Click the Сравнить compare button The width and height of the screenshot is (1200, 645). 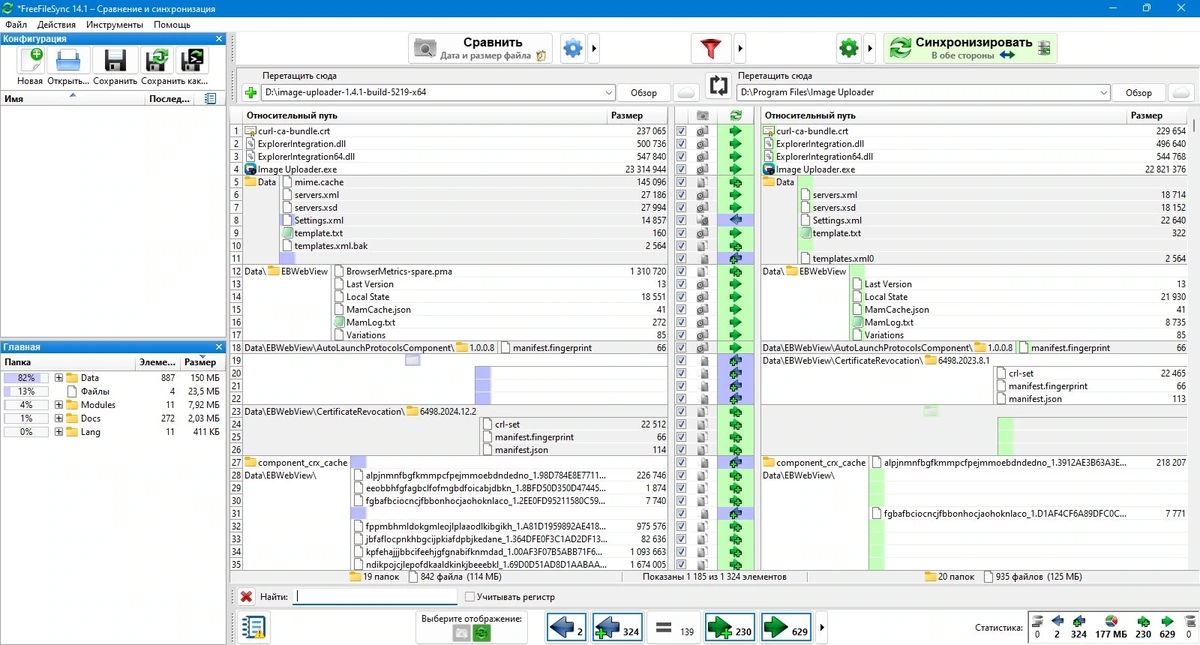point(480,48)
